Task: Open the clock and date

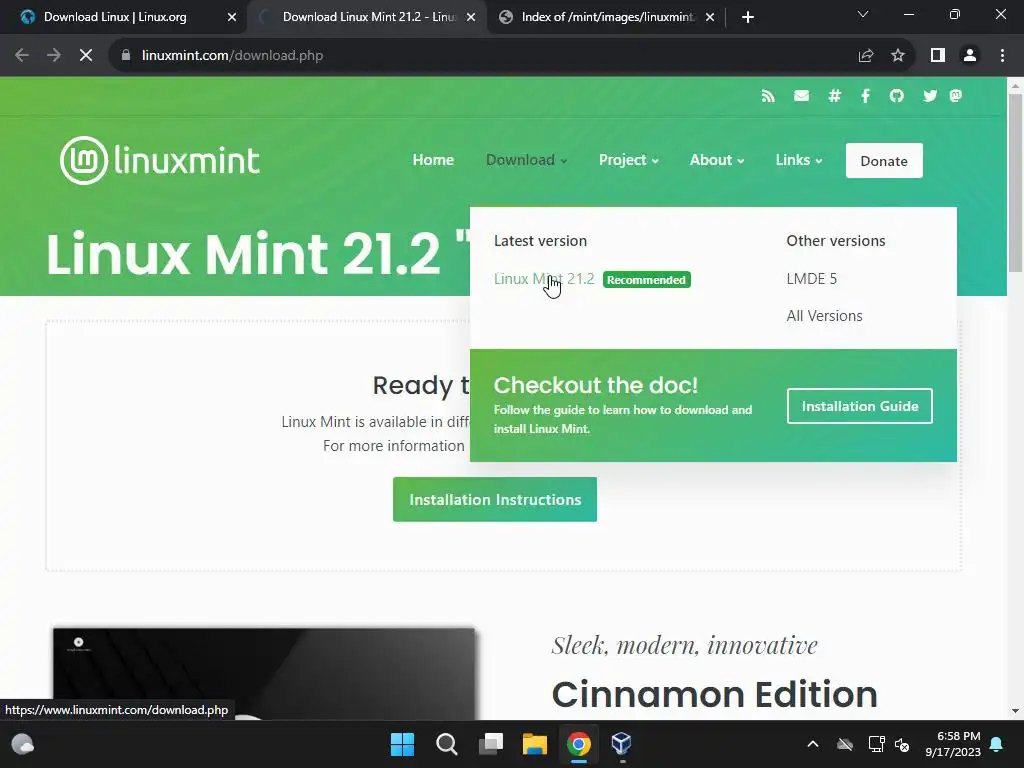Action: coord(953,744)
